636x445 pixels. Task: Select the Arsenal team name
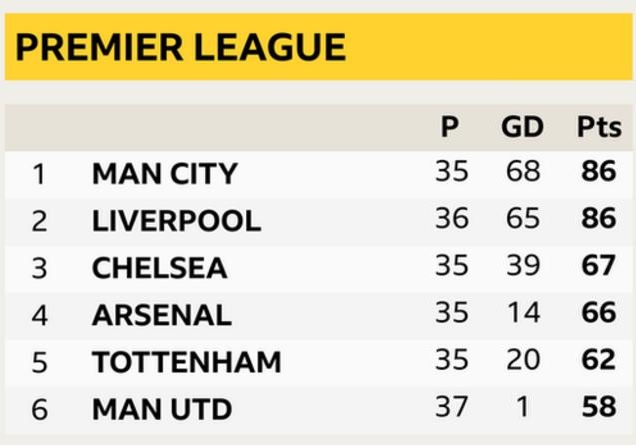coord(161,315)
